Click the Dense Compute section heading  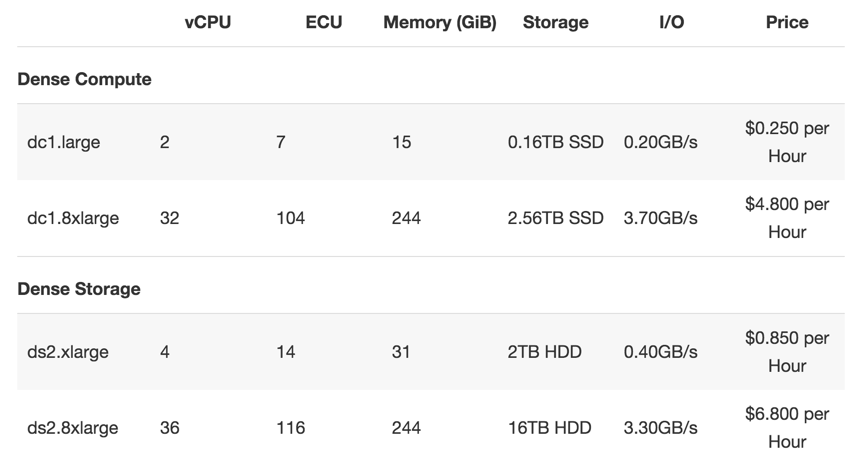85,79
